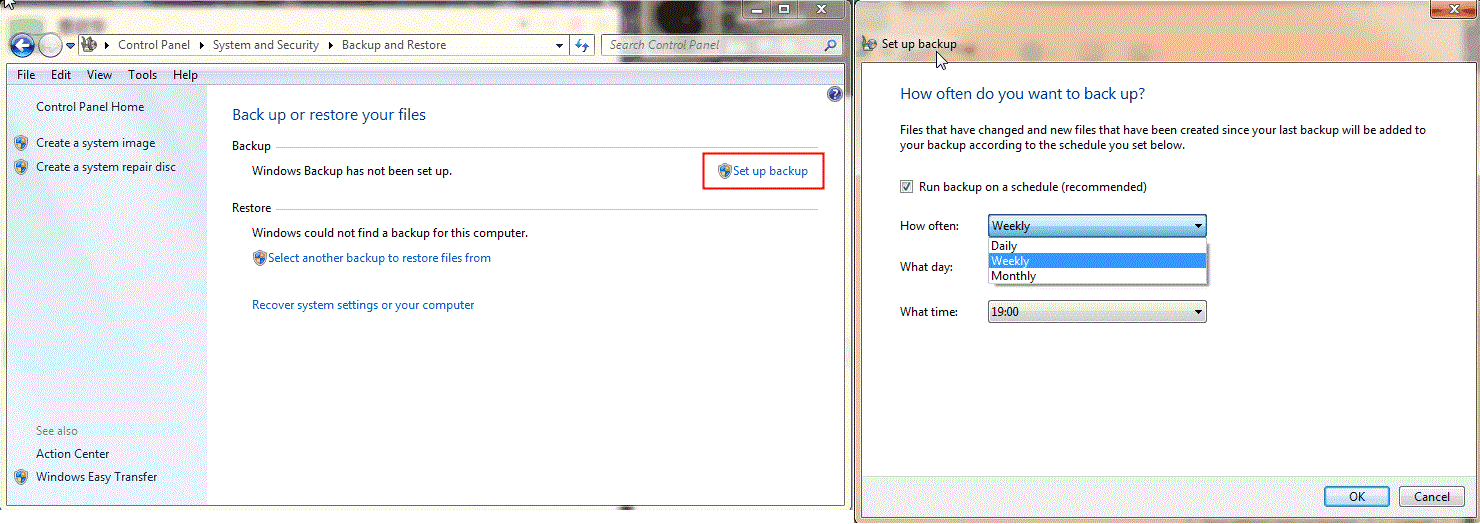Open the Edit menu
The height and width of the screenshot is (524, 1480).
coord(61,75)
